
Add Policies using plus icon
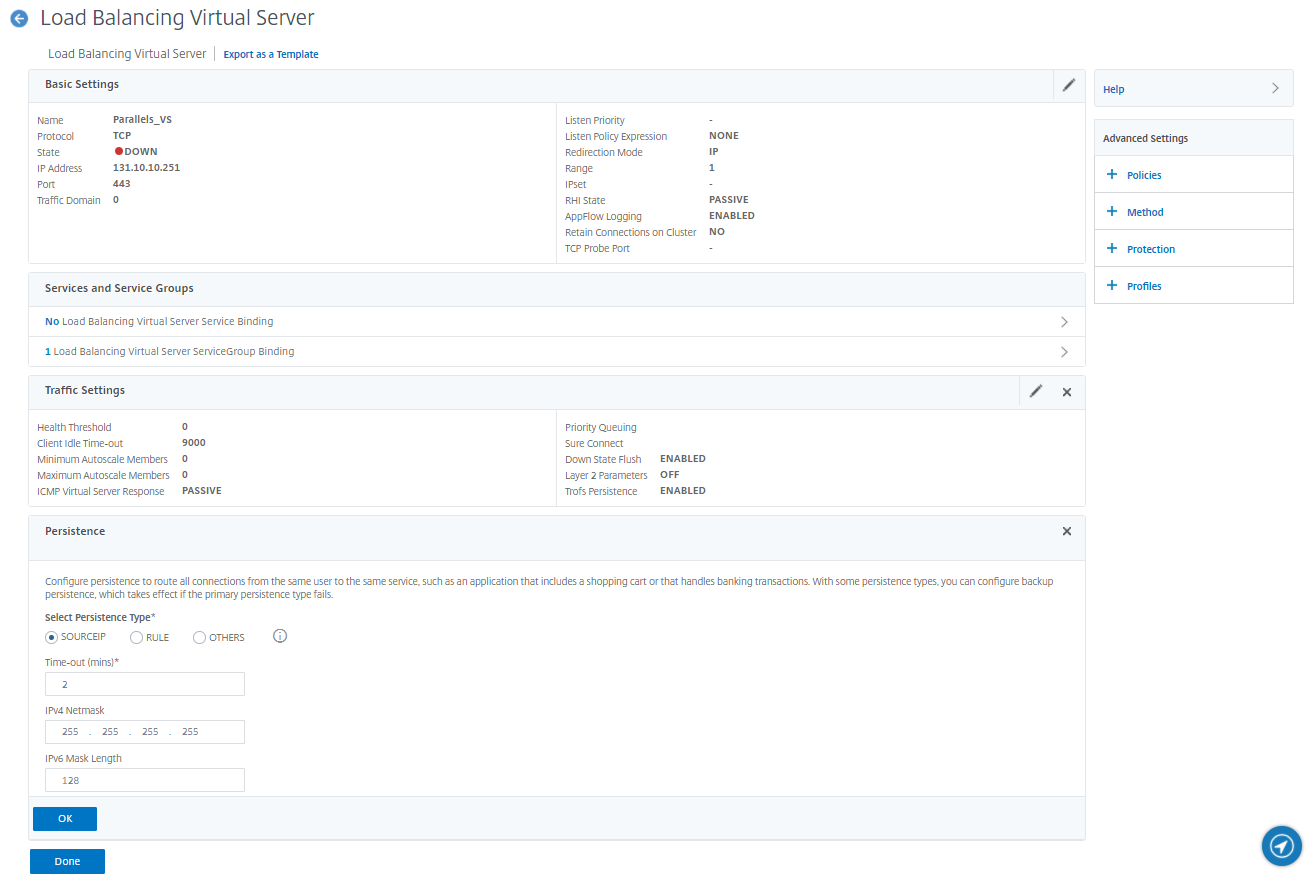(1112, 175)
